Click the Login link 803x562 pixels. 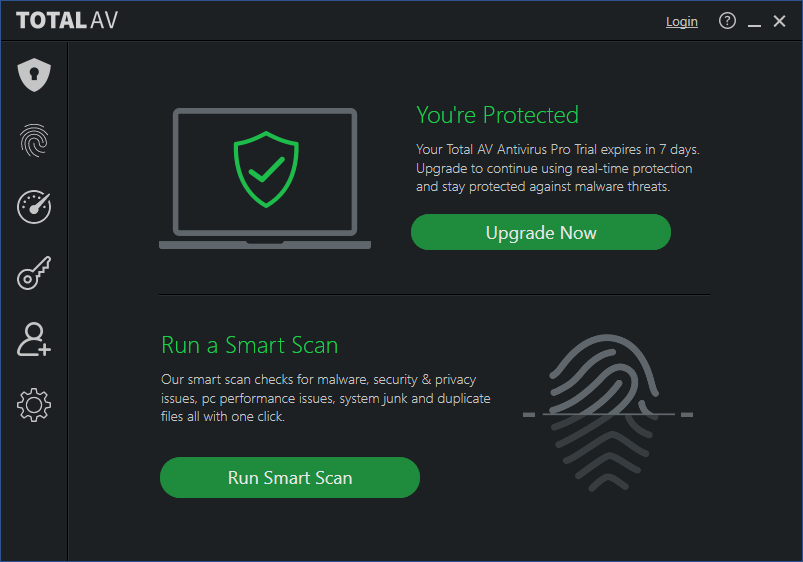click(682, 22)
